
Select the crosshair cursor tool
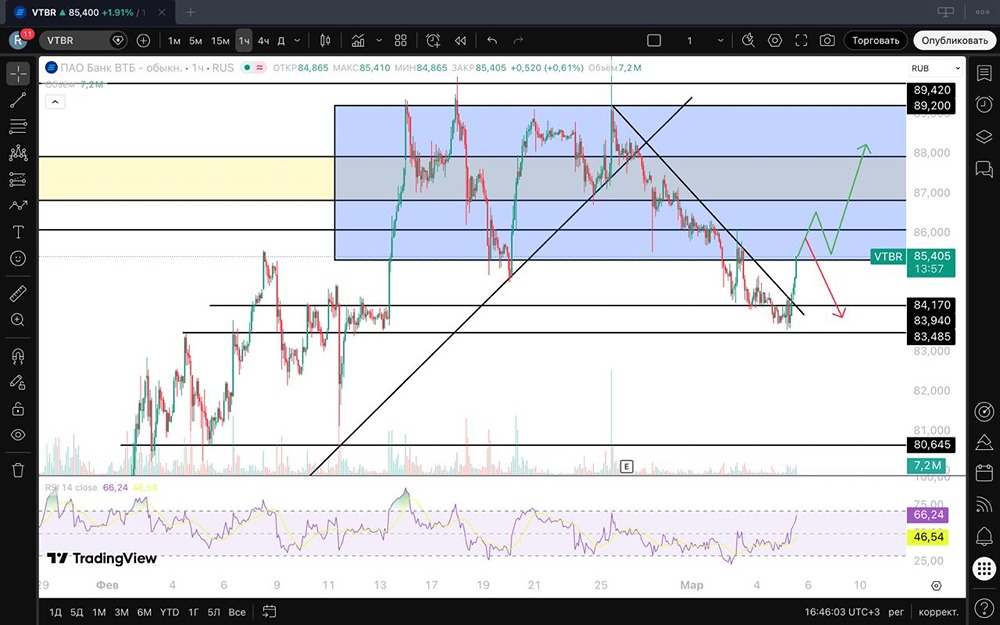[18, 74]
